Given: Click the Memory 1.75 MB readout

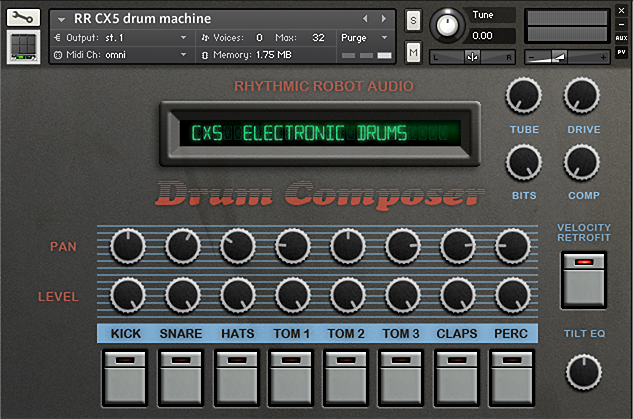Looking at the screenshot, I should click(252, 55).
